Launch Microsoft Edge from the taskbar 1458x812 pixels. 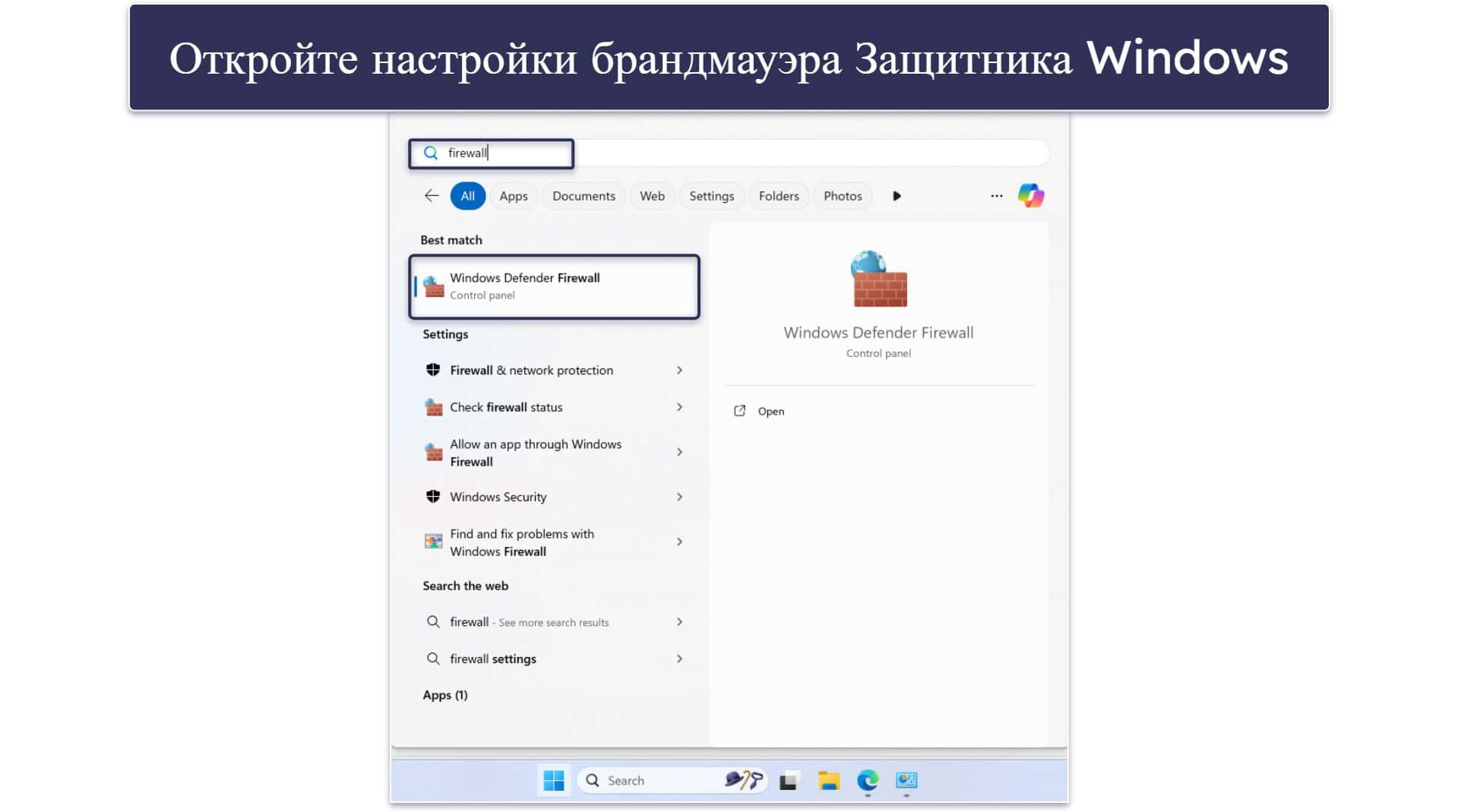[868, 780]
